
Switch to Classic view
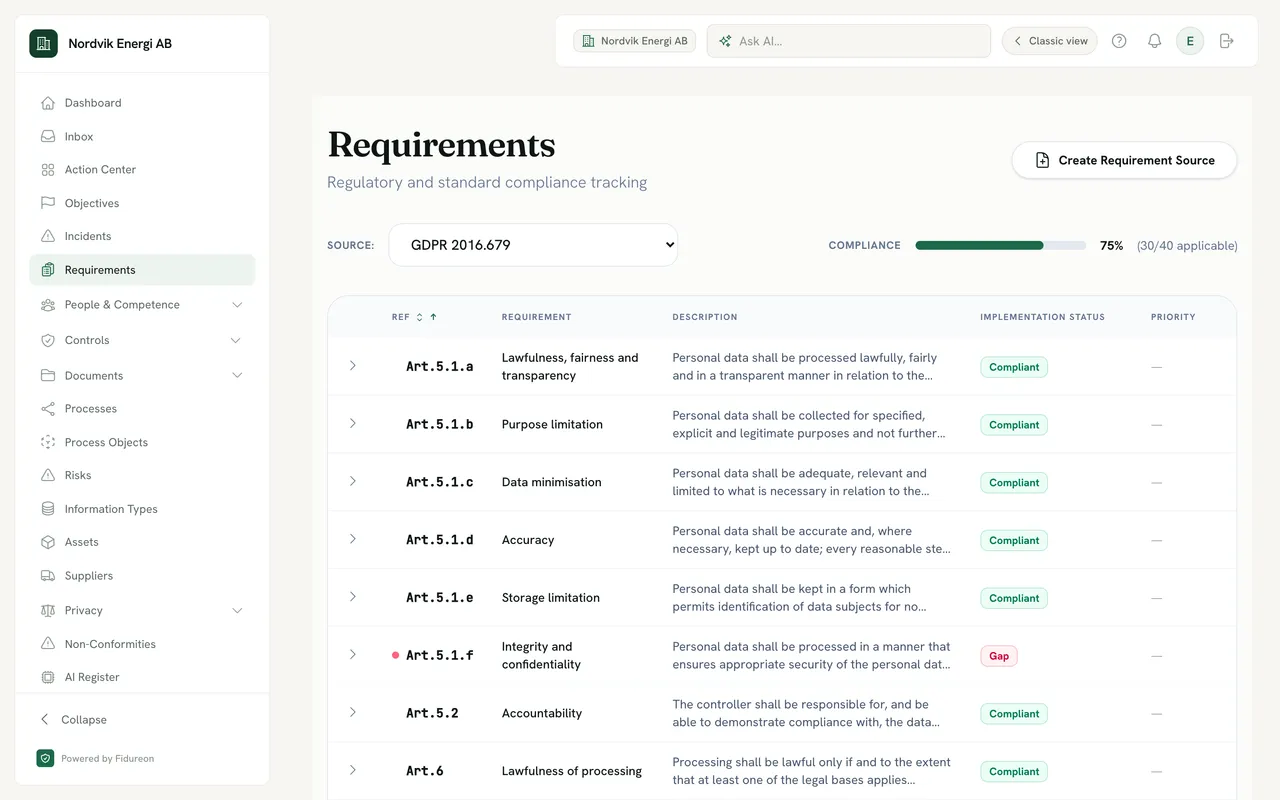[1050, 41]
